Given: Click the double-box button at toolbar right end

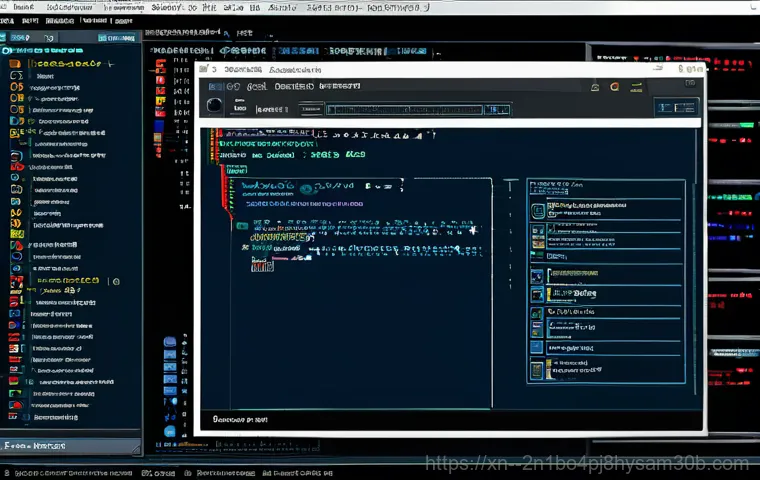Looking at the screenshot, I should [x=675, y=108].
